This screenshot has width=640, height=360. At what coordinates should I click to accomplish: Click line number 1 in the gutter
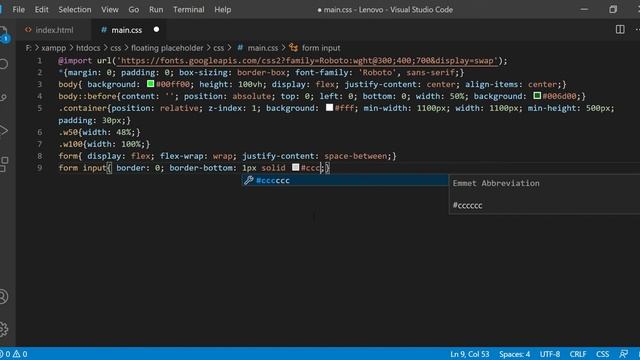(40, 60)
